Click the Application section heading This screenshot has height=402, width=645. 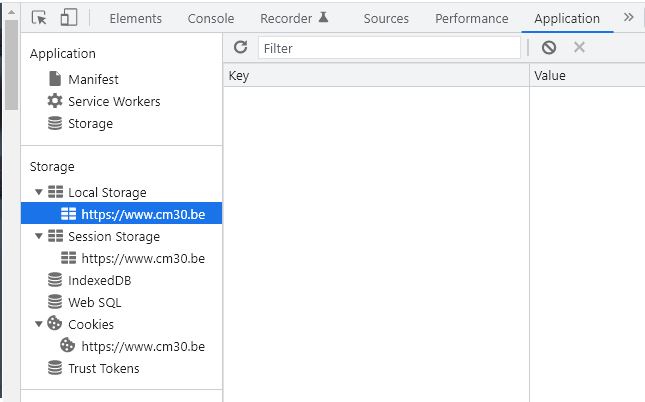63,53
